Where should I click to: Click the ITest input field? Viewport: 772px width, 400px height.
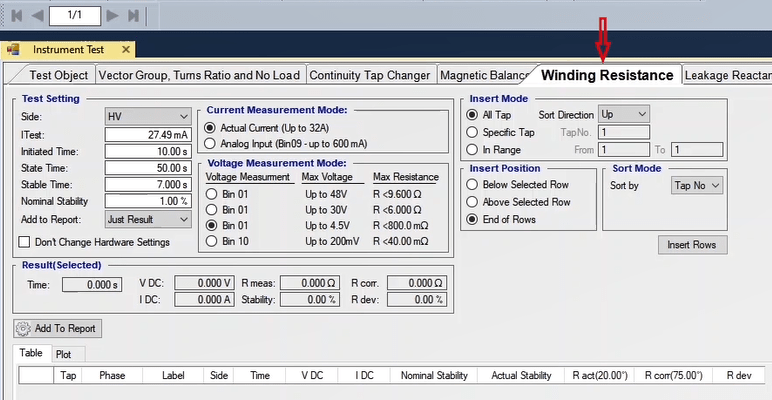coord(147,134)
